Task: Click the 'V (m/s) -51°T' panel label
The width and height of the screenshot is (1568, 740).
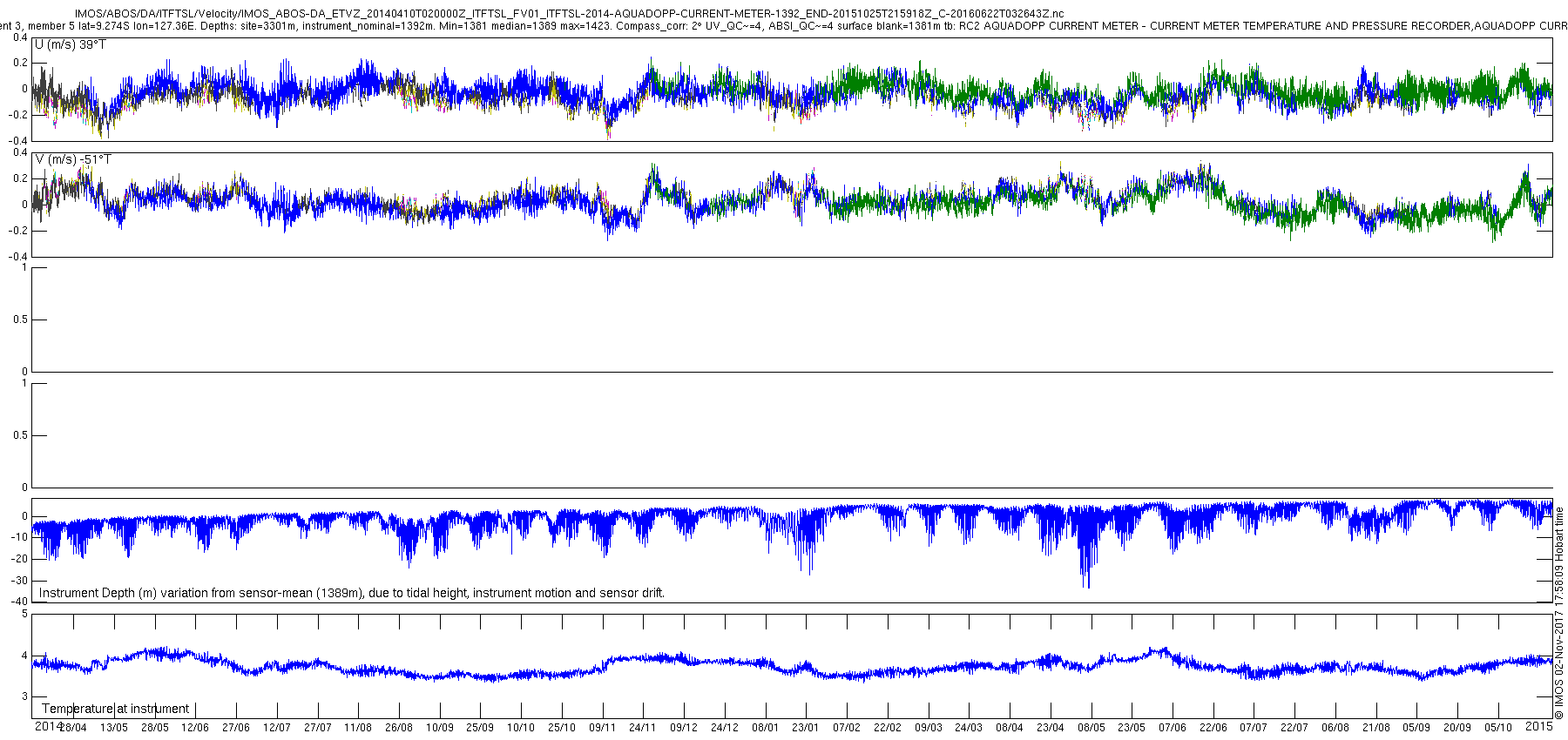Action: coord(73,159)
